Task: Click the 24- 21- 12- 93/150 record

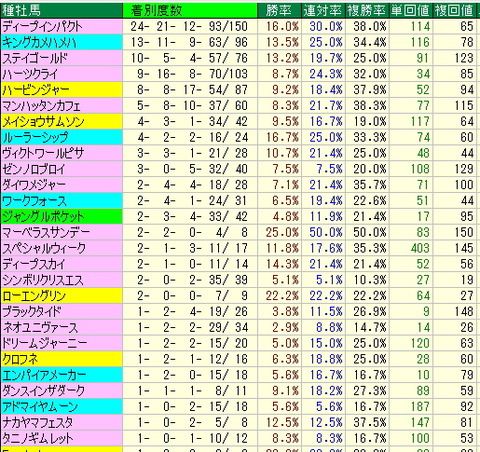Action: coord(189,26)
